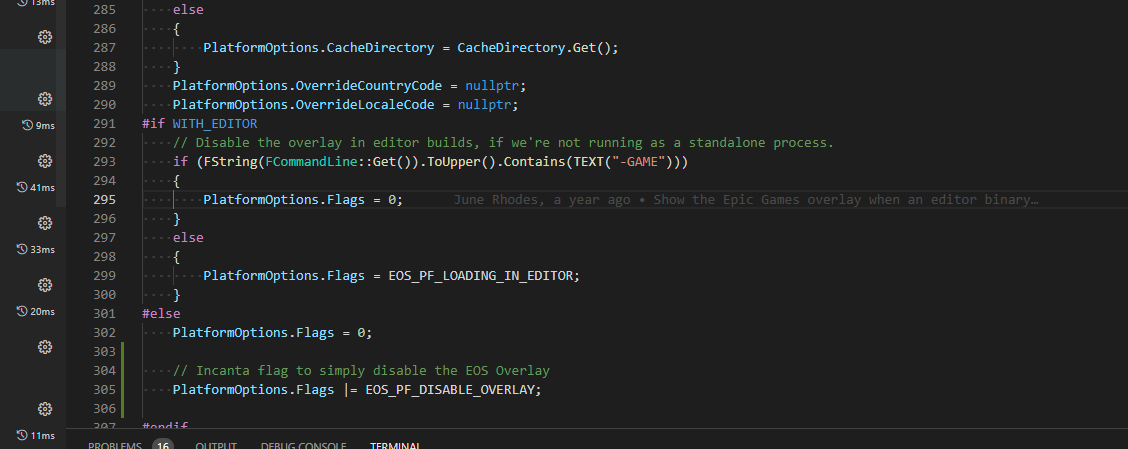Click the history clock icon beside 41ms
This screenshot has height=449, width=1128.
(22, 187)
